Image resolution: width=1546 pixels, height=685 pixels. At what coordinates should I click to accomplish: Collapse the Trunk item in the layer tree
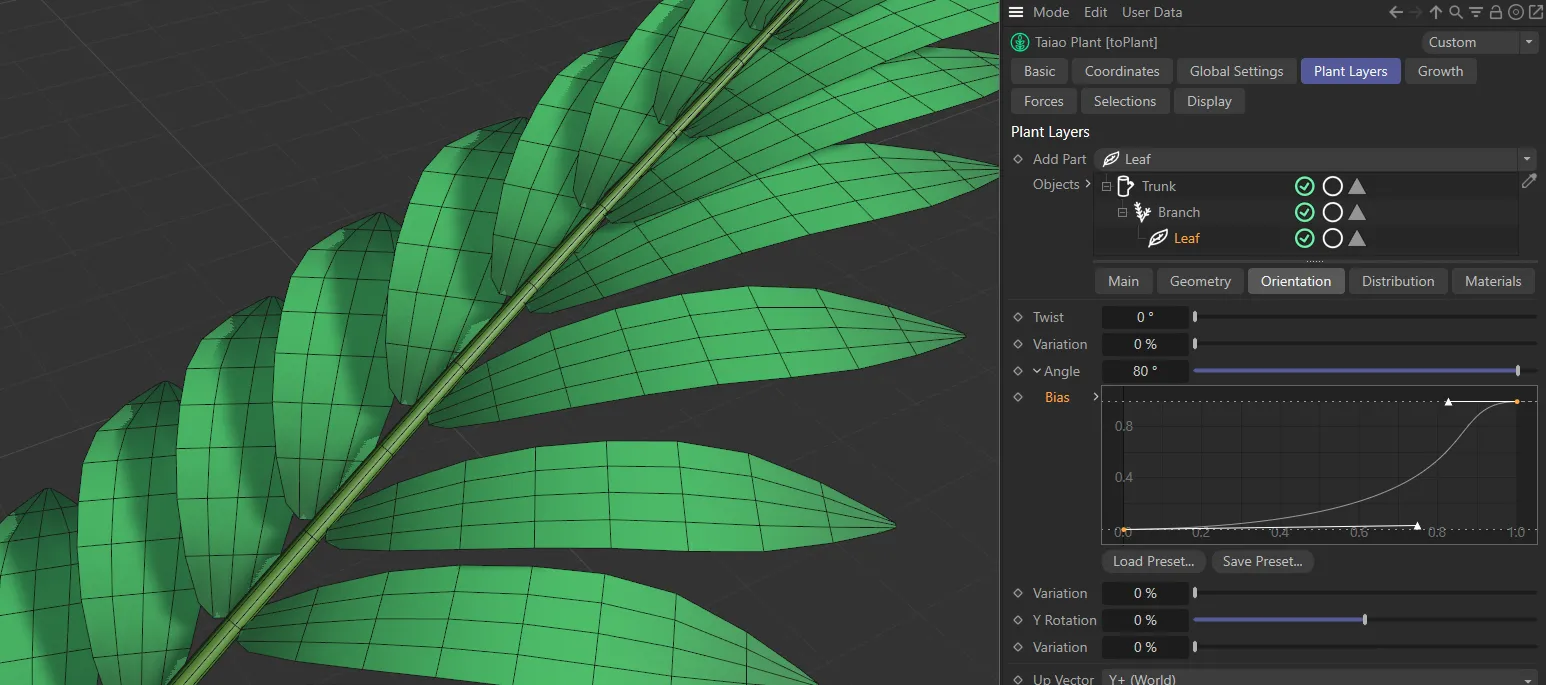(1105, 186)
